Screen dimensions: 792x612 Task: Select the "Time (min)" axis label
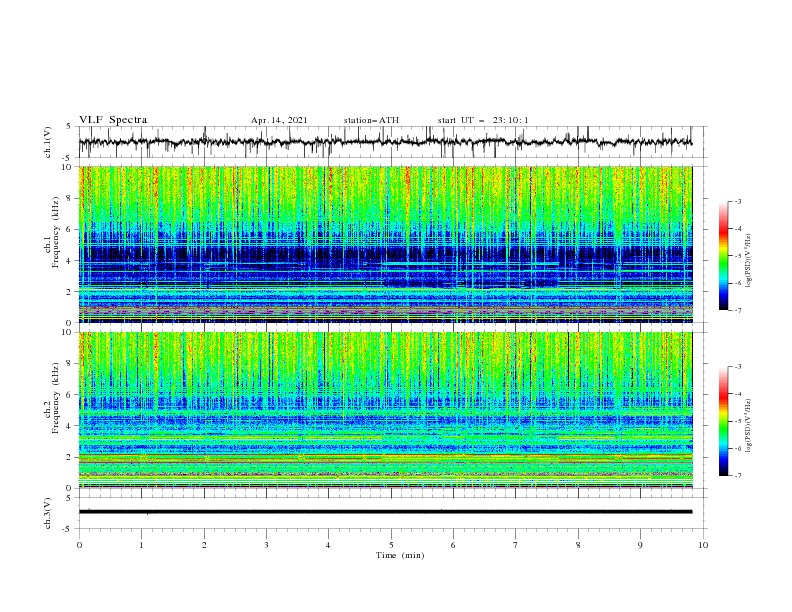tap(400, 555)
